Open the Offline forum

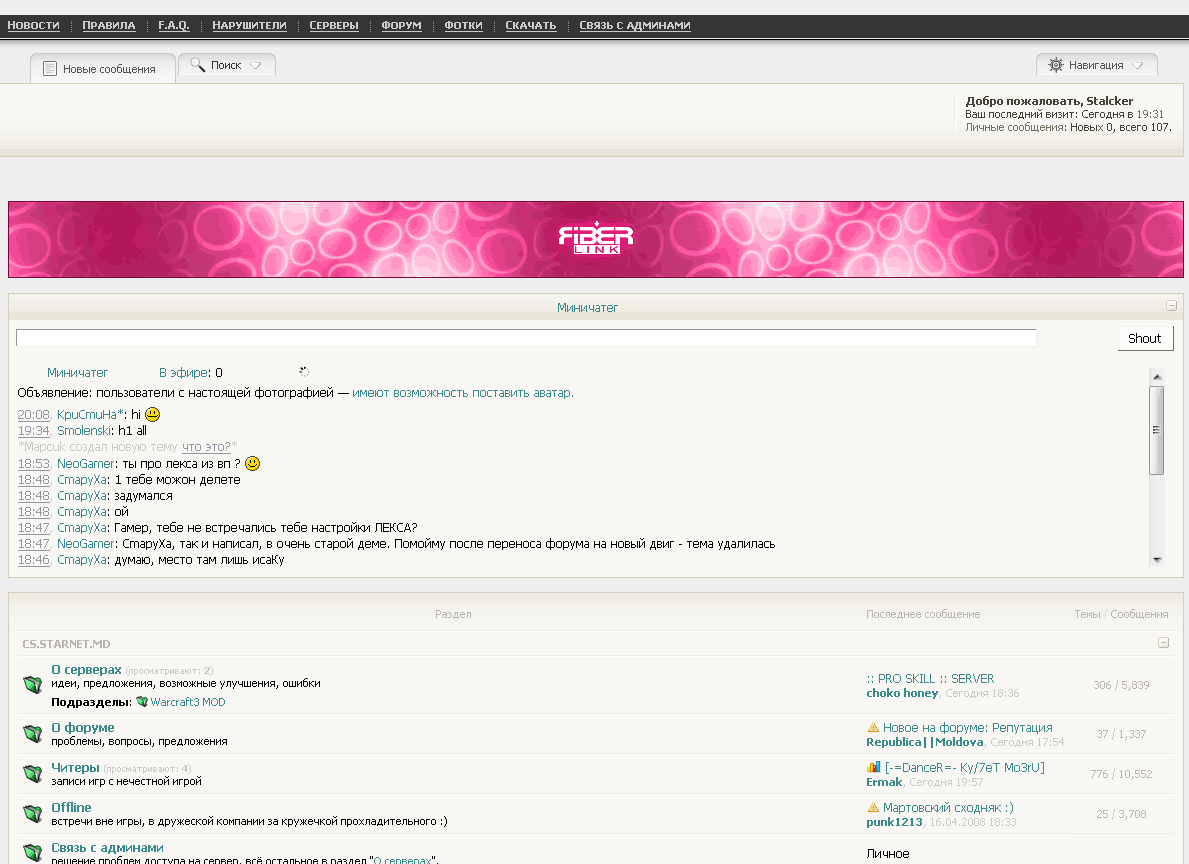pyautogui.click(x=71, y=808)
